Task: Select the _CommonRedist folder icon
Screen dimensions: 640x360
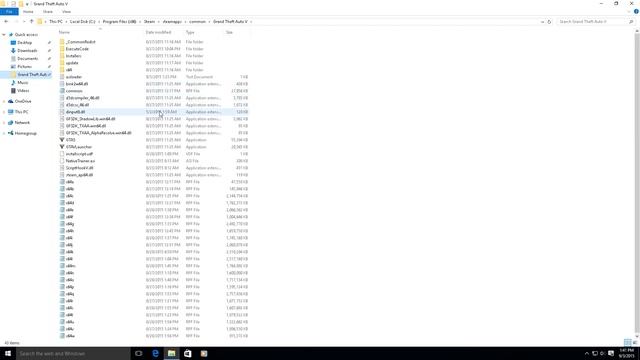Action: 62,42
